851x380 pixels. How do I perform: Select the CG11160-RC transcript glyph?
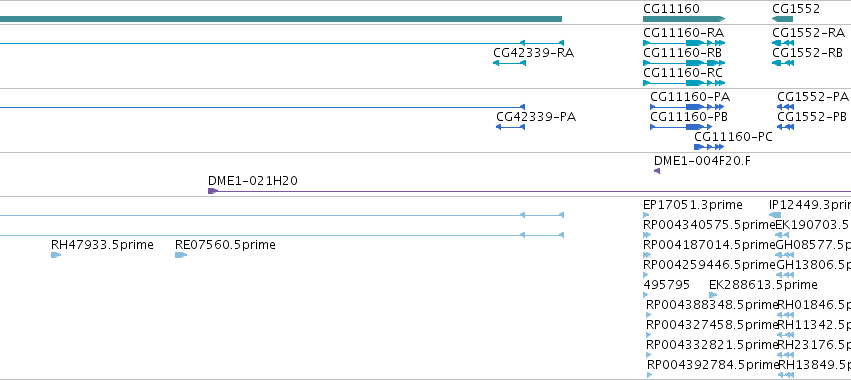(684, 83)
